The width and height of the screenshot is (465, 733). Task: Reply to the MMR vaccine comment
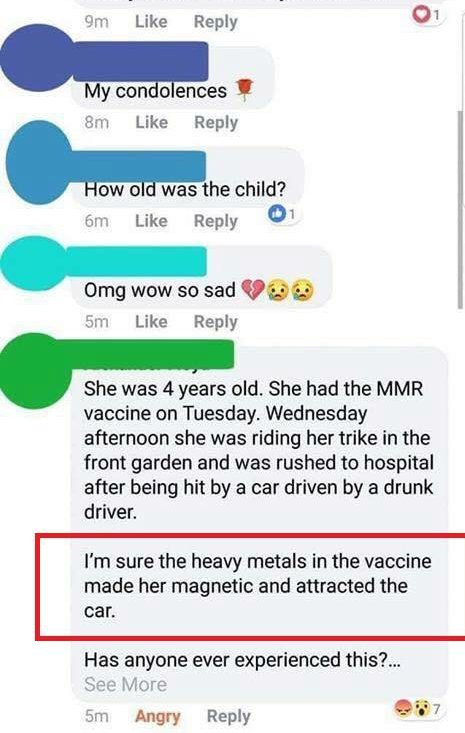coord(229,717)
